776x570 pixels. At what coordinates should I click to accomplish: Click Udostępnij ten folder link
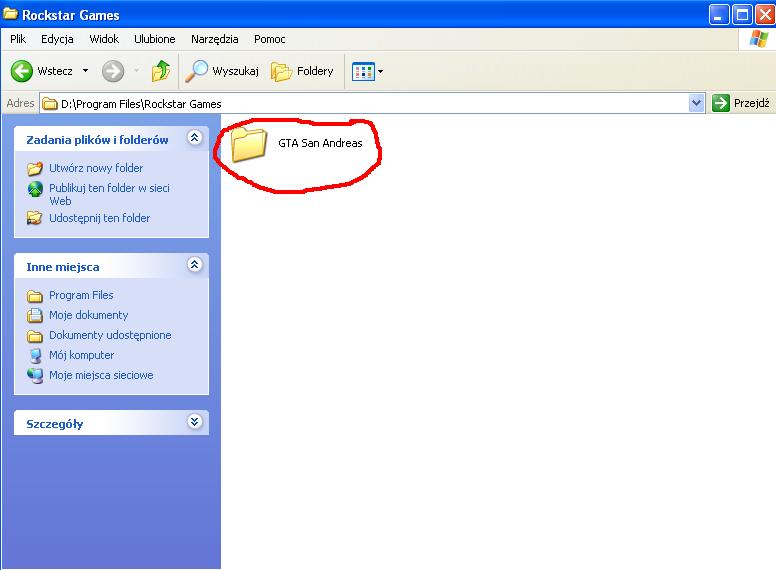(x=99, y=218)
